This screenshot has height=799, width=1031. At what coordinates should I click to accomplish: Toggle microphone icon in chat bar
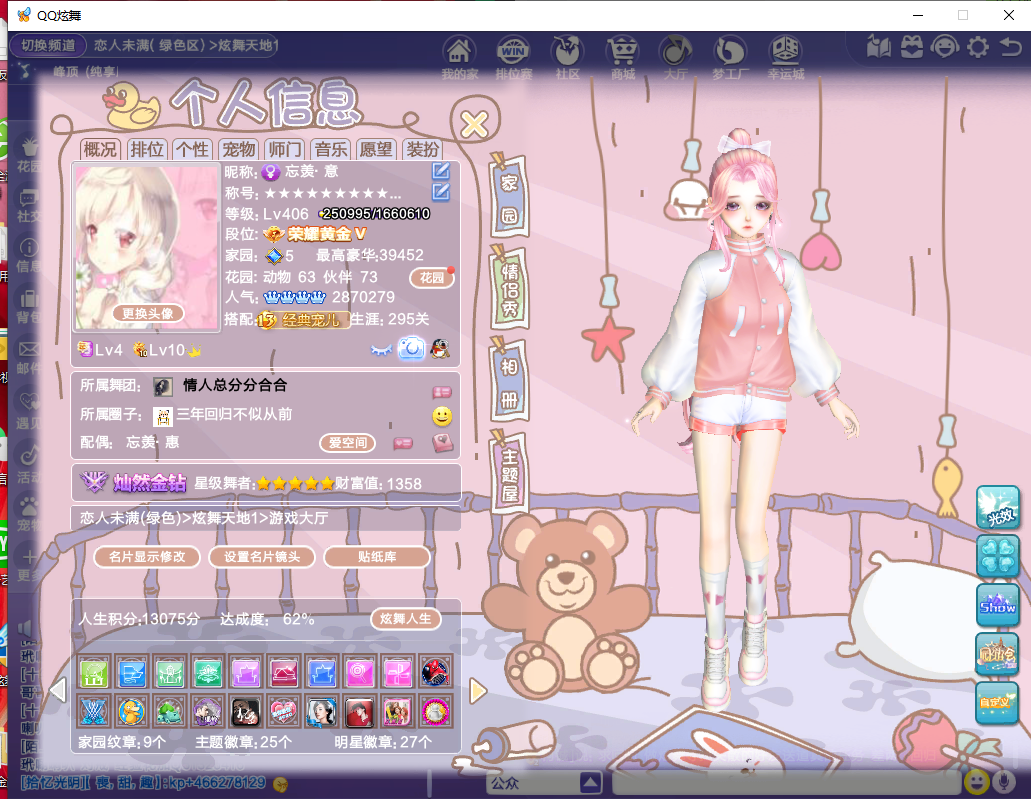pos(1003,782)
